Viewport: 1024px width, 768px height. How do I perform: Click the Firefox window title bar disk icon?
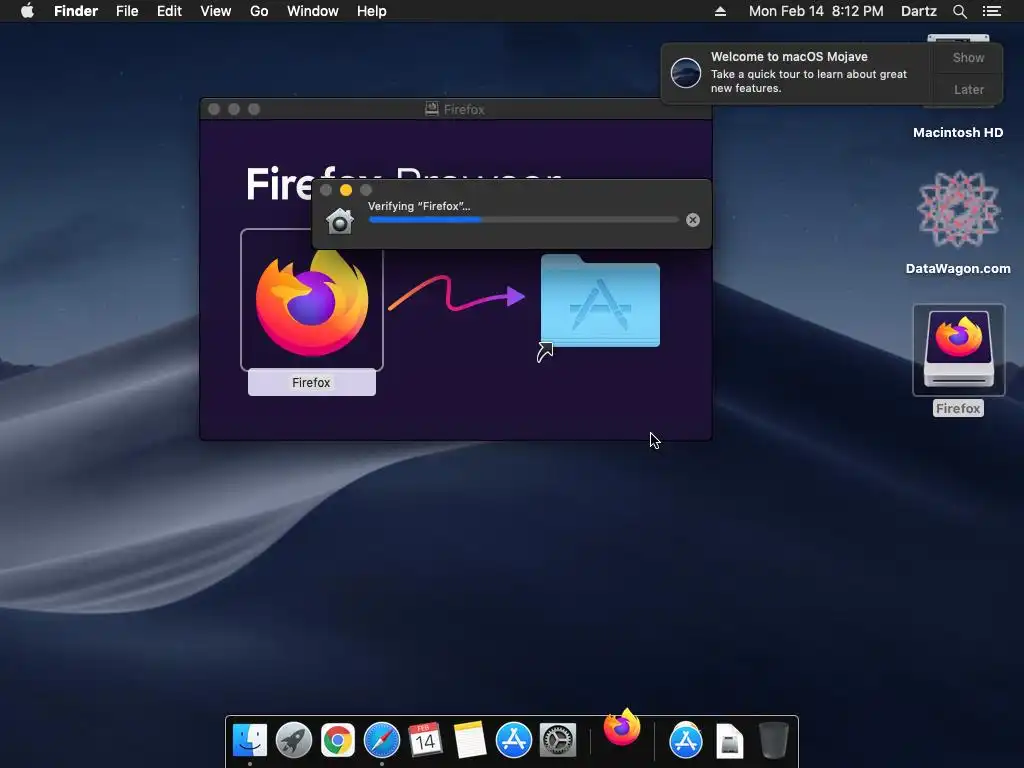(x=432, y=109)
